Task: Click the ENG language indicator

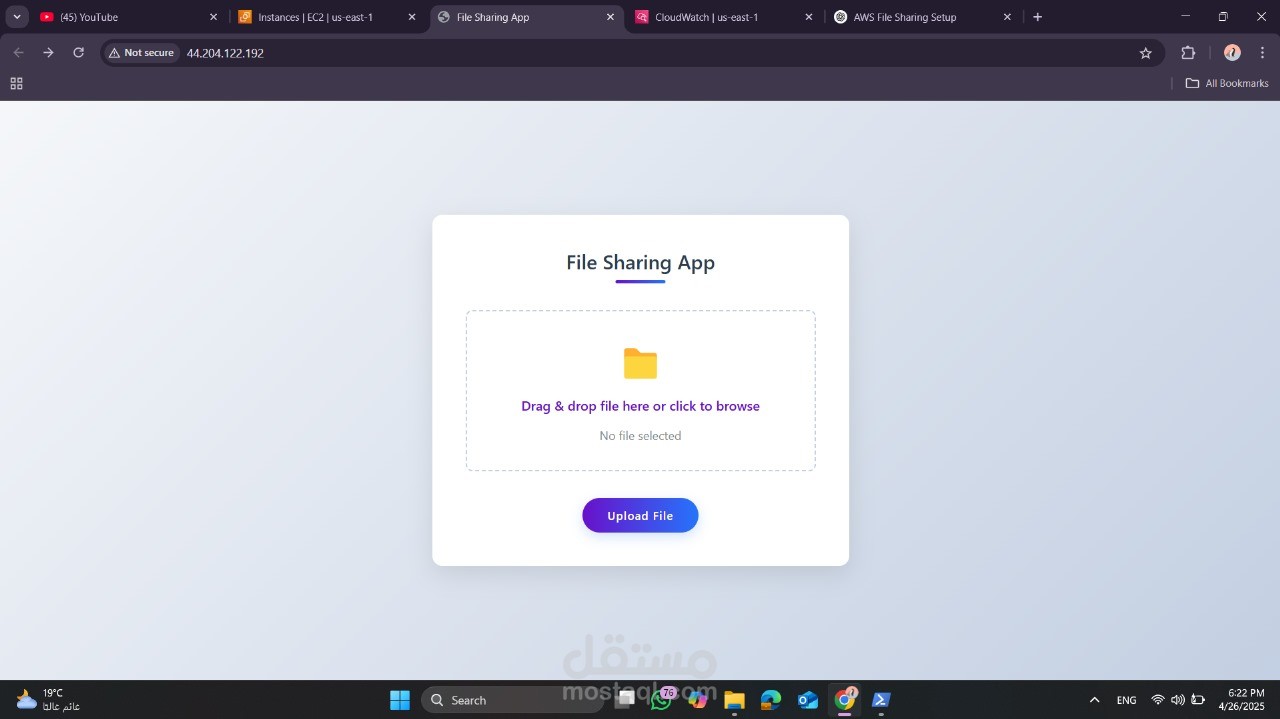Action: click(1126, 700)
